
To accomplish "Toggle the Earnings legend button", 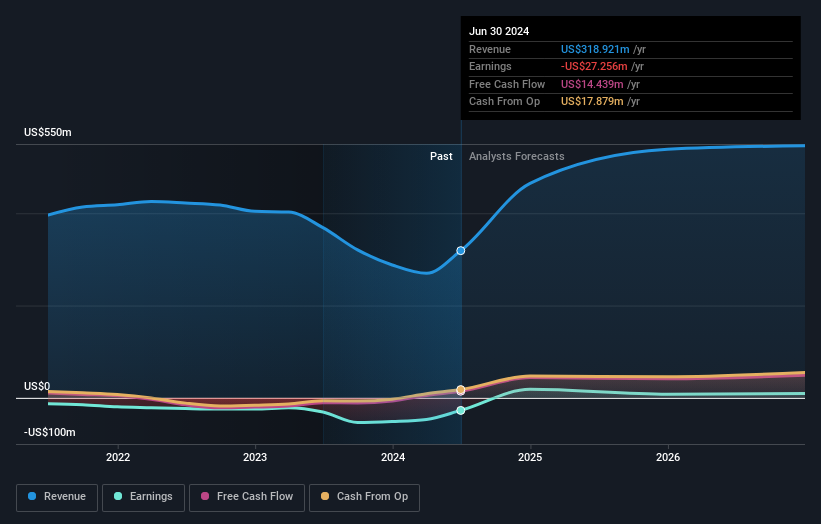I will pos(143,497).
